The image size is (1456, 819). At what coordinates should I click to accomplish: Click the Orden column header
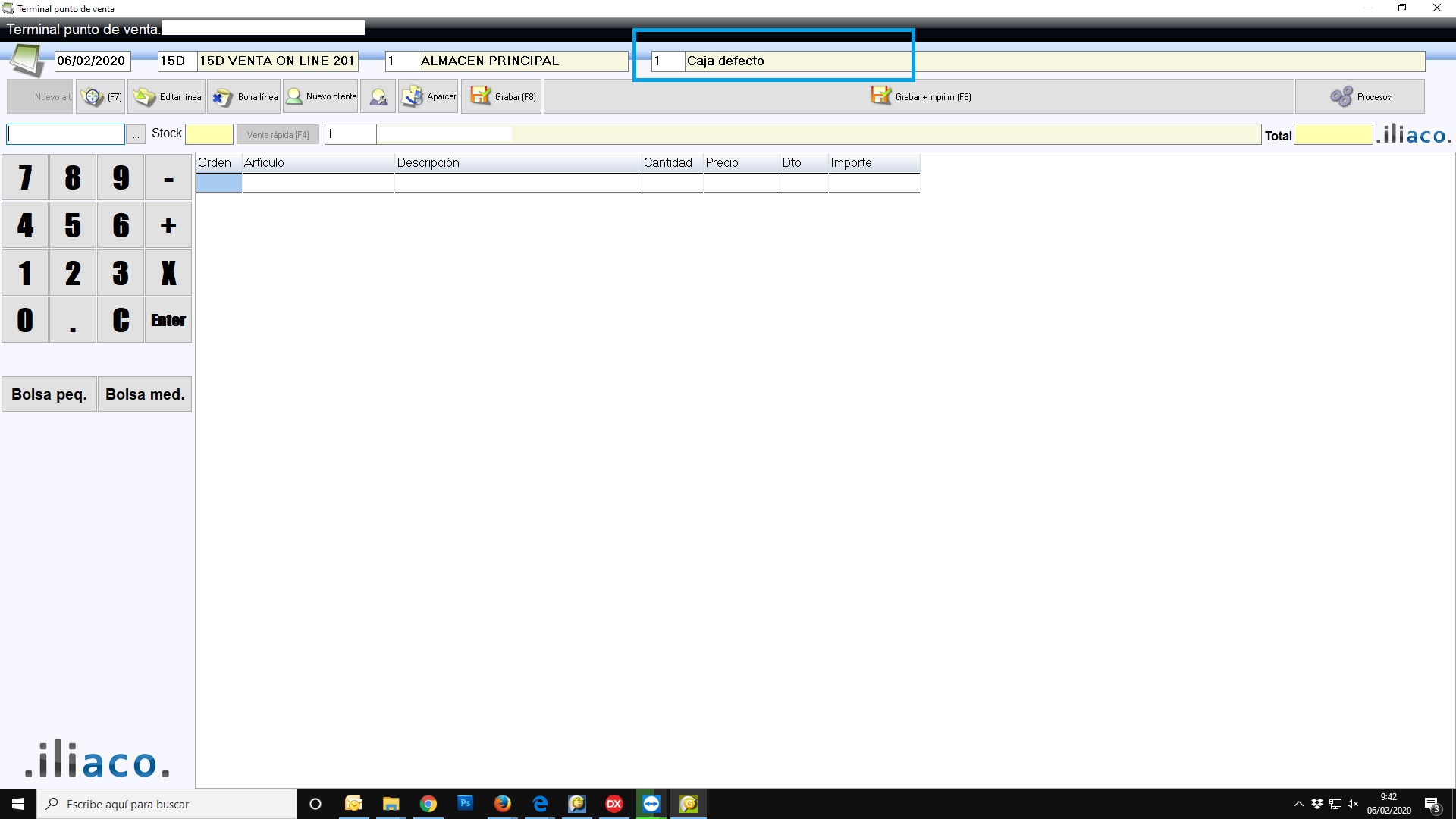click(218, 163)
